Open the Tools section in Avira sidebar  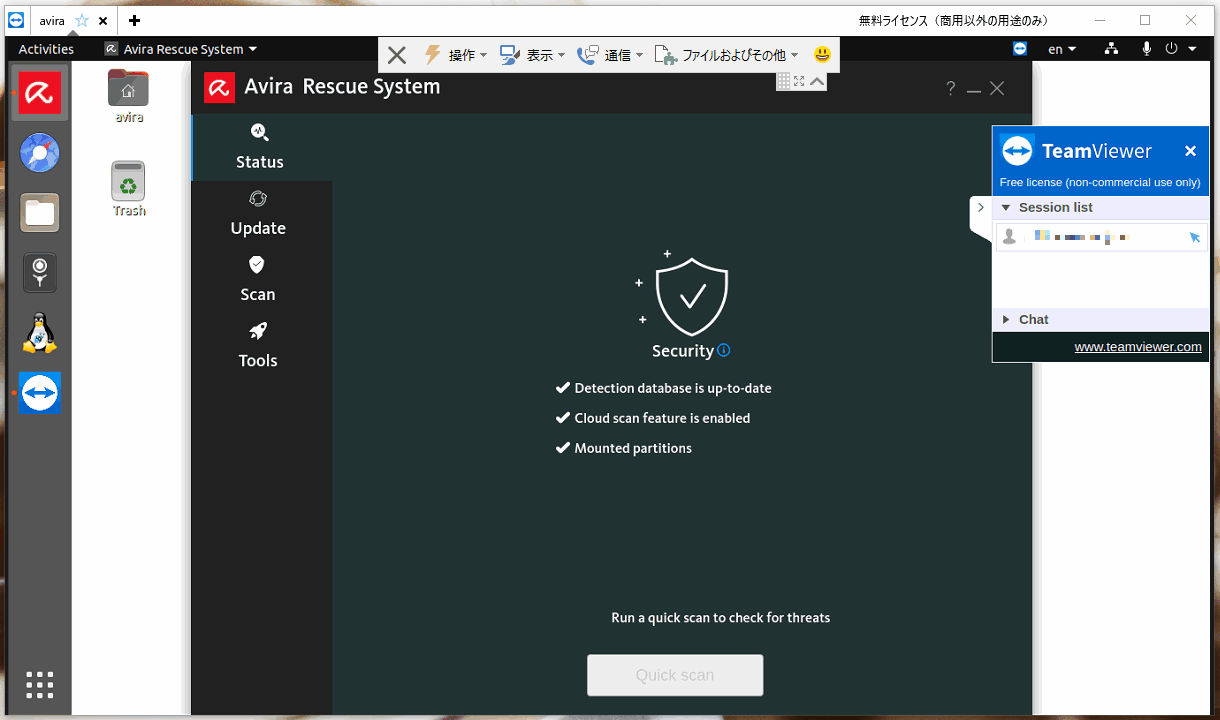pyautogui.click(x=258, y=345)
